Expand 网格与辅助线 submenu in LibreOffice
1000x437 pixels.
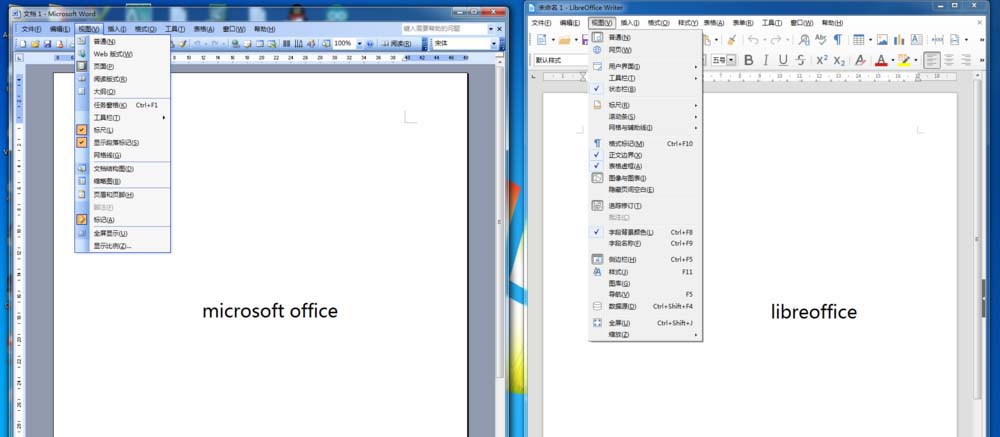[x=645, y=128]
